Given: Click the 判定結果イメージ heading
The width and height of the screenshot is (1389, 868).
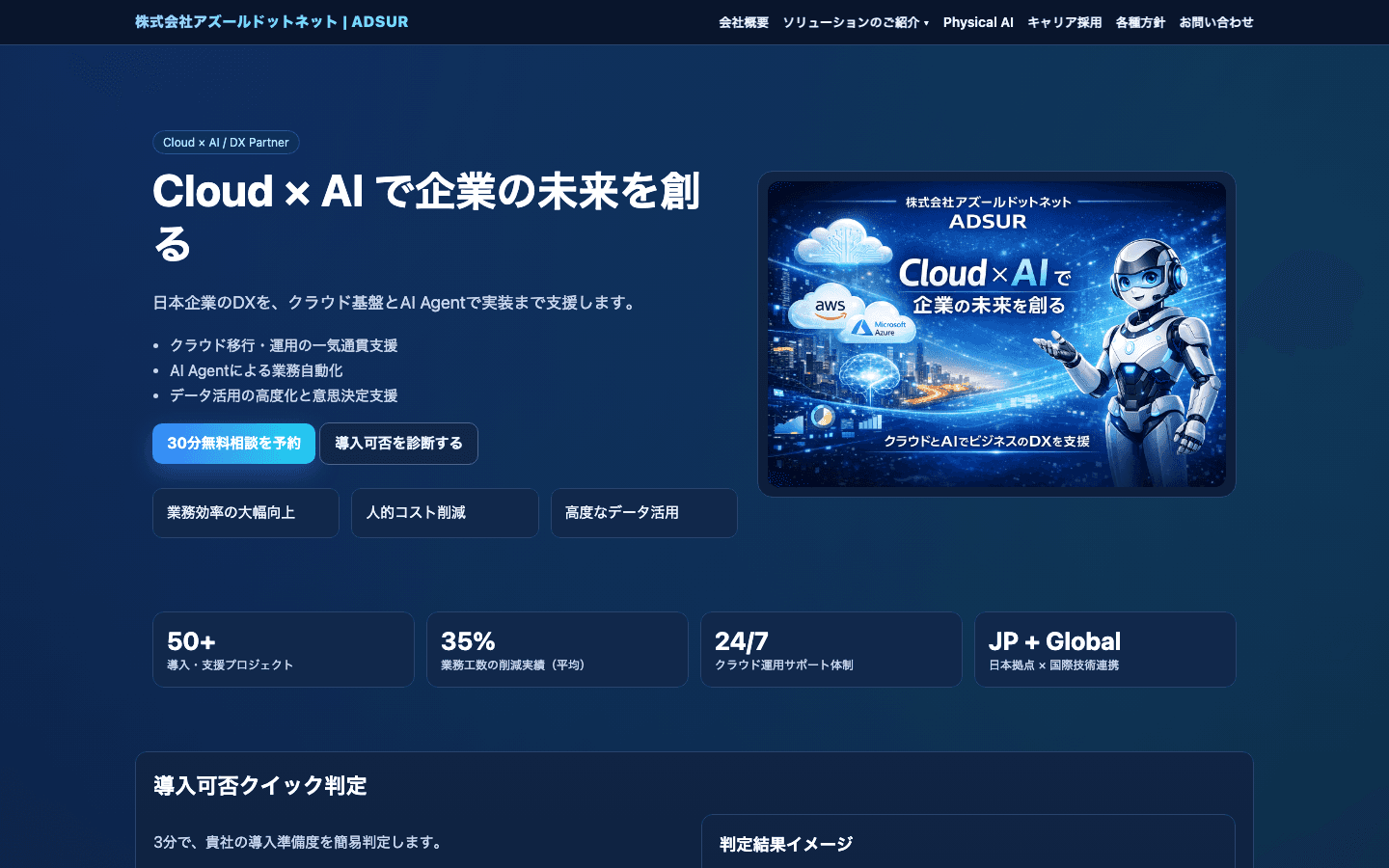Looking at the screenshot, I should tap(786, 845).
